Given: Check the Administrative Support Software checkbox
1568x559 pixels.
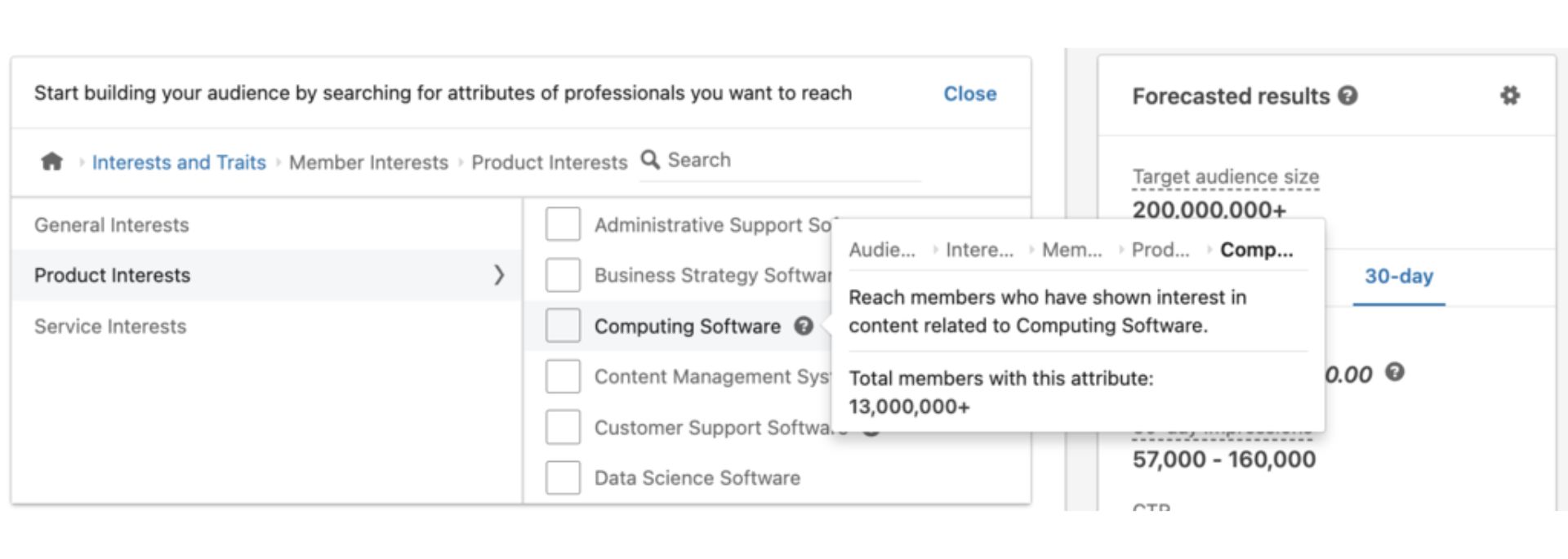Looking at the screenshot, I should pyautogui.click(x=562, y=224).
